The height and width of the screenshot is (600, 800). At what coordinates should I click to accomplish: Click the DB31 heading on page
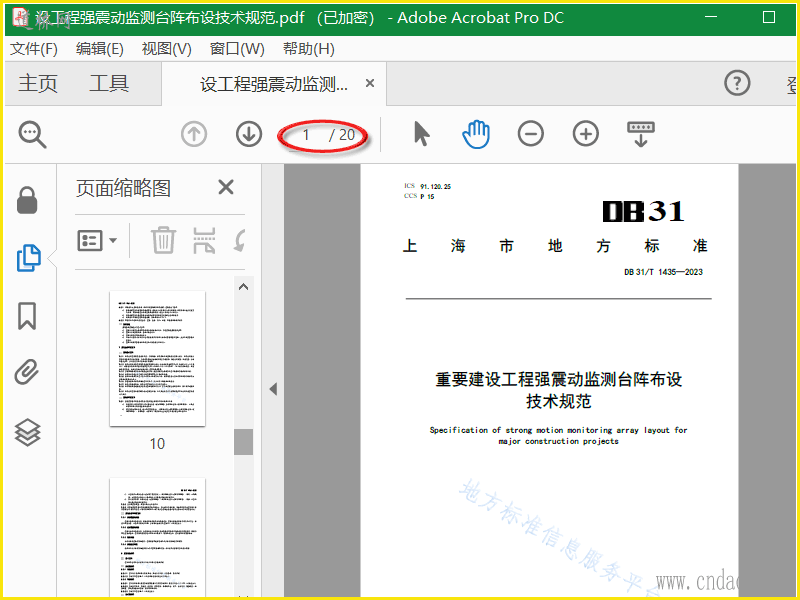643,211
